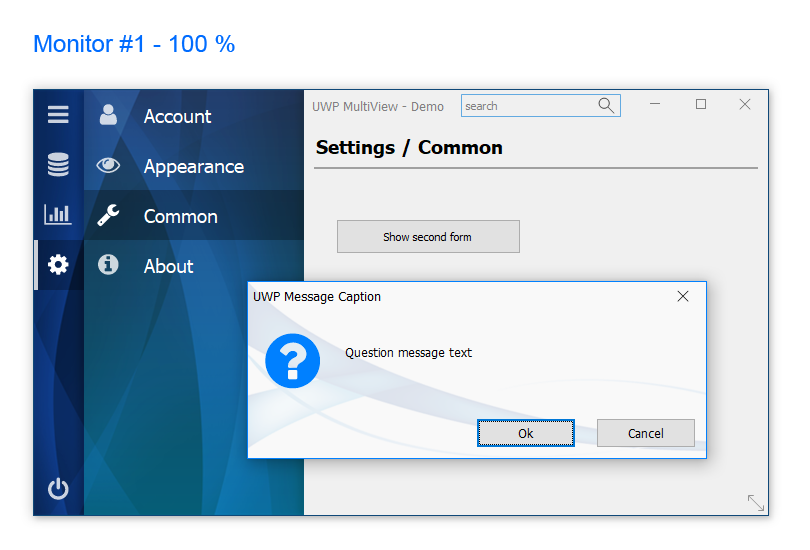810x550 pixels.
Task: Open the Account menu item
Action: click(194, 115)
